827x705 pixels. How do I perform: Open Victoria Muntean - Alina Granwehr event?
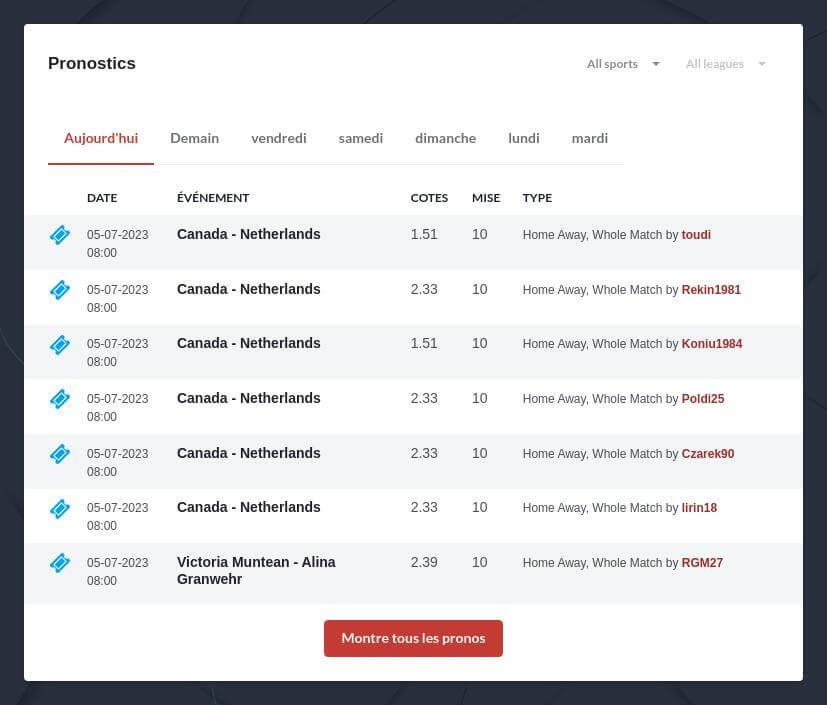point(256,571)
